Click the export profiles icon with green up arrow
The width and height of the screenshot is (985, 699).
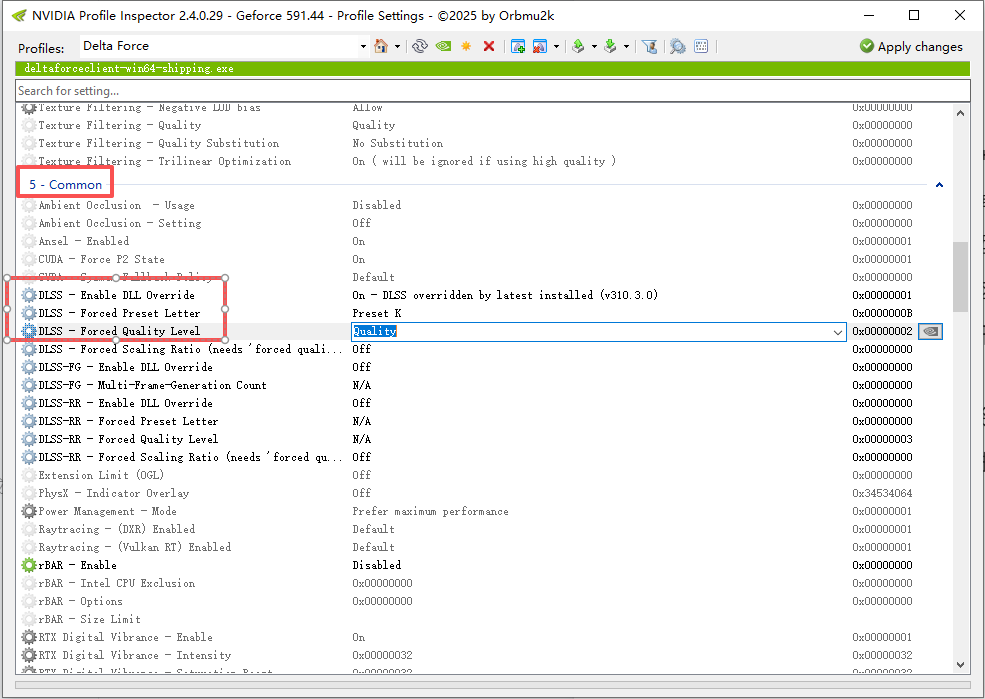[x=578, y=46]
